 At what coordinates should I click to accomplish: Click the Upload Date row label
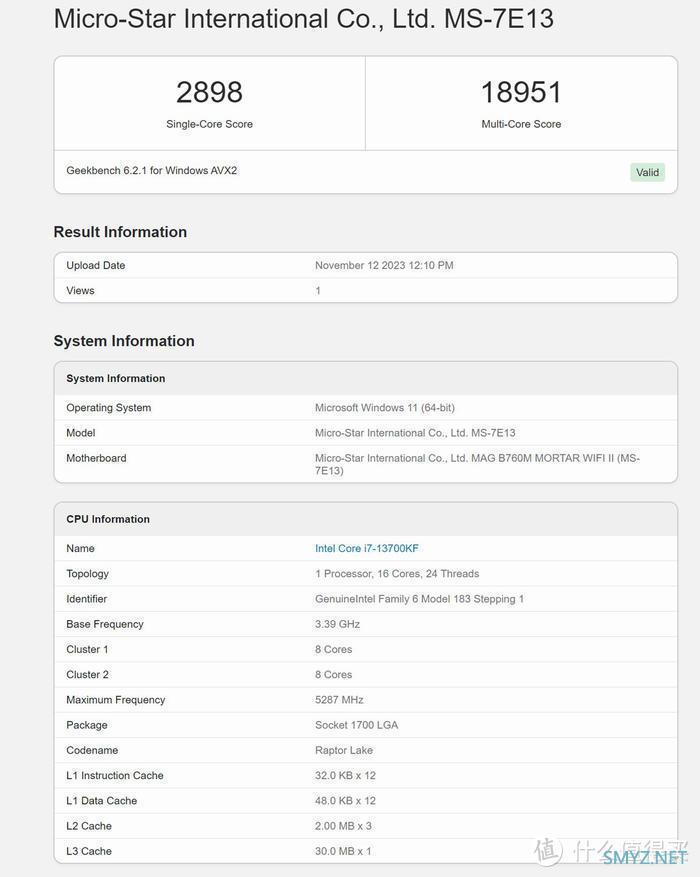[96, 265]
